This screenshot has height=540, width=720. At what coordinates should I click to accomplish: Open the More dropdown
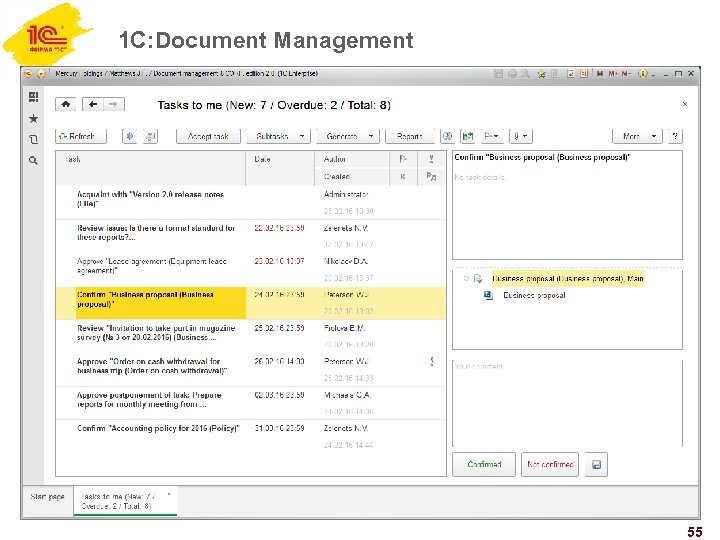click(637, 136)
